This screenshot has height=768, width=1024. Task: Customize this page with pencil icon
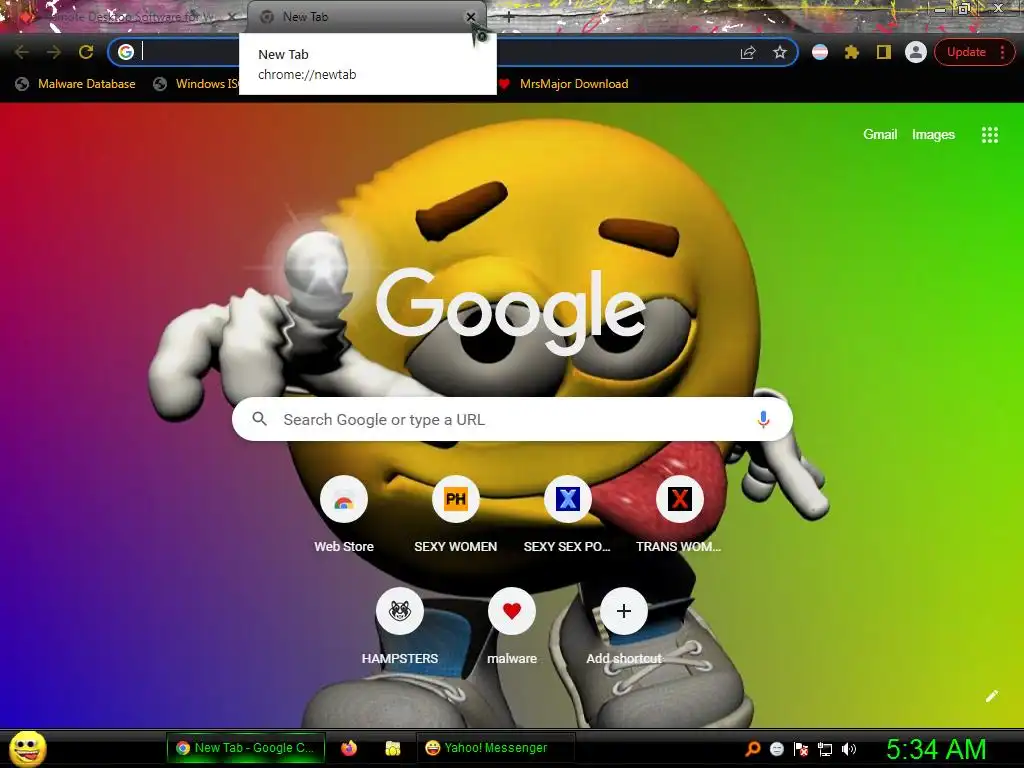pyautogui.click(x=991, y=696)
